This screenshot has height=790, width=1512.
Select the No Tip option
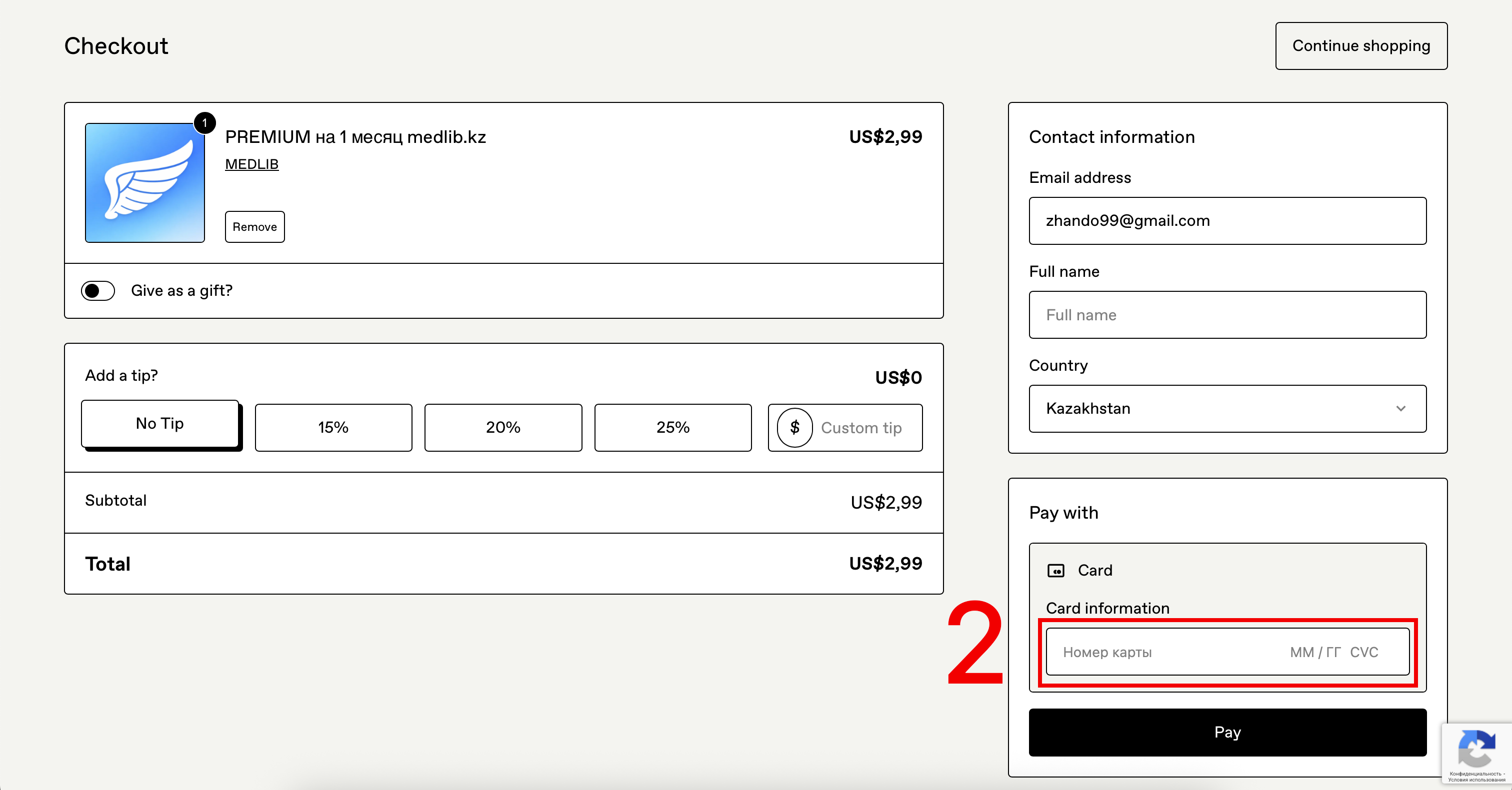click(x=159, y=423)
